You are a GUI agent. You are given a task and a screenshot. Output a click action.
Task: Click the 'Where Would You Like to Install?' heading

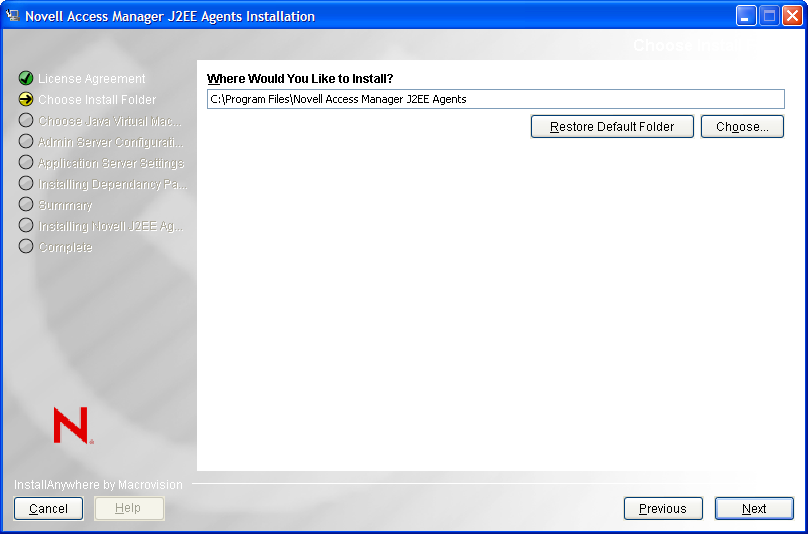tap(300, 79)
